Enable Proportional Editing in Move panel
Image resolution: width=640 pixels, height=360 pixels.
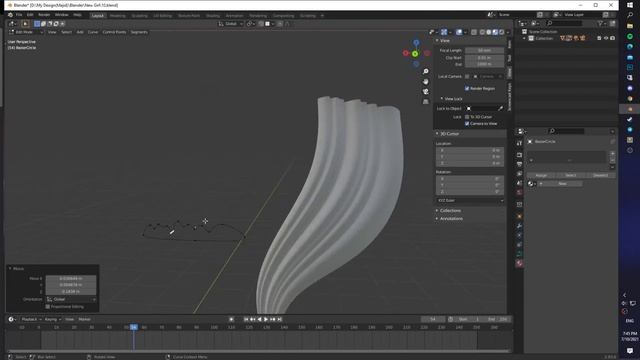pyautogui.click(x=48, y=307)
